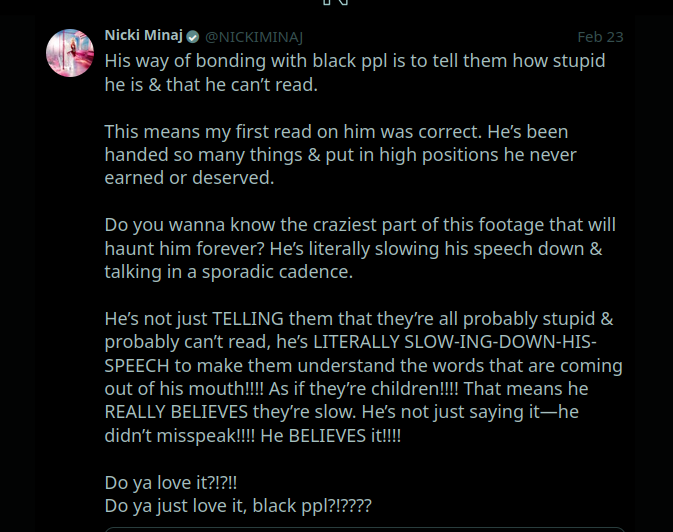Click the paragraph starting 'His way of bonding'

tap(355, 61)
